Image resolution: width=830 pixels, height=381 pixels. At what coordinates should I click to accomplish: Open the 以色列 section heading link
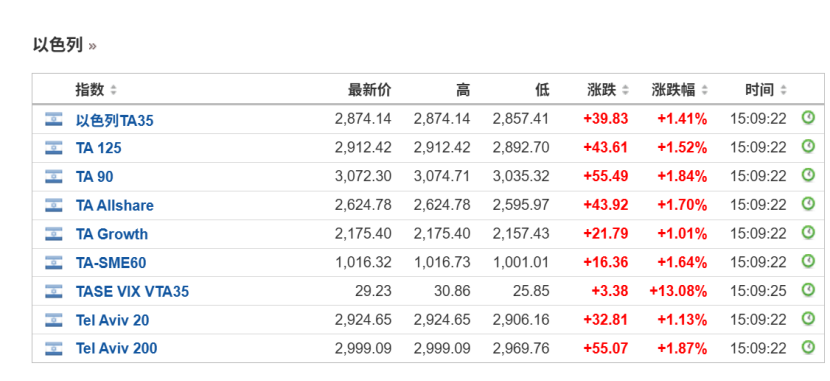[58, 46]
